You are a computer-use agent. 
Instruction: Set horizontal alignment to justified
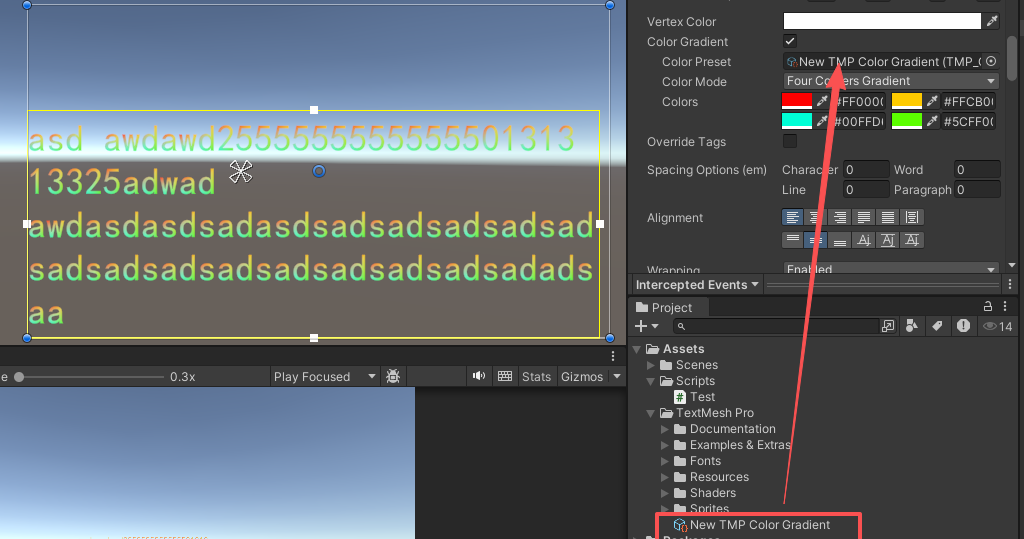pos(863,217)
